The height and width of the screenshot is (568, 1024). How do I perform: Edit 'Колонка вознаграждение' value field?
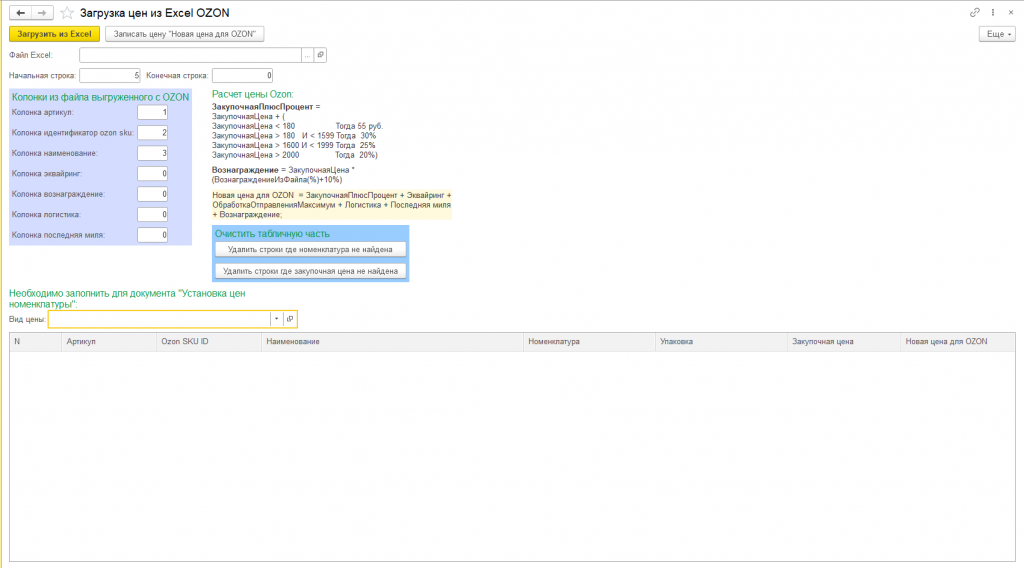[152, 194]
